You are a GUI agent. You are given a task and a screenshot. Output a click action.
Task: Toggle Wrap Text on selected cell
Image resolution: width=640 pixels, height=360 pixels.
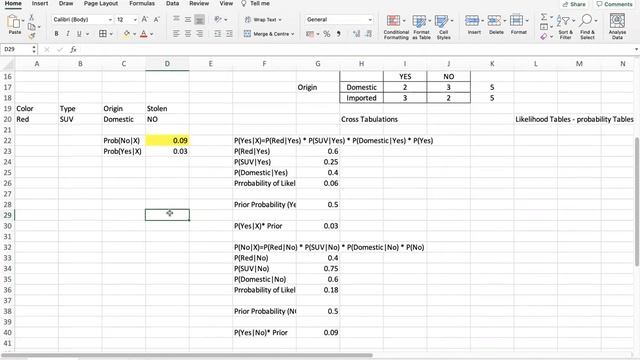click(x=263, y=20)
